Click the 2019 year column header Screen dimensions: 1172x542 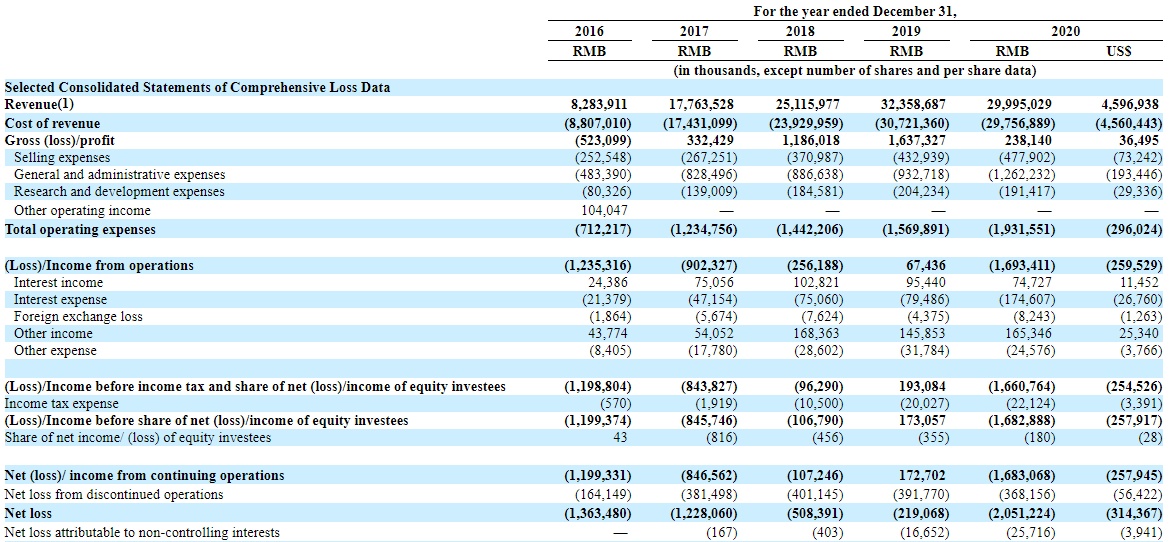[906, 32]
